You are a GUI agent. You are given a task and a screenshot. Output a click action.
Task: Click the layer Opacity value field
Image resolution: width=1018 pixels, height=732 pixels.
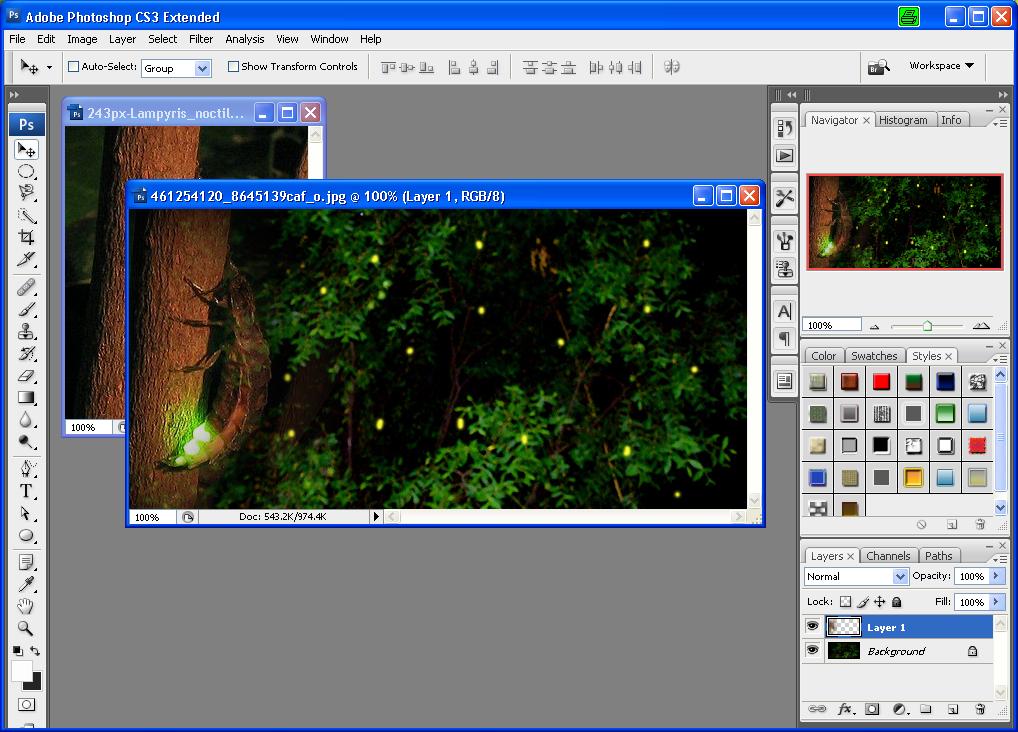click(x=970, y=577)
